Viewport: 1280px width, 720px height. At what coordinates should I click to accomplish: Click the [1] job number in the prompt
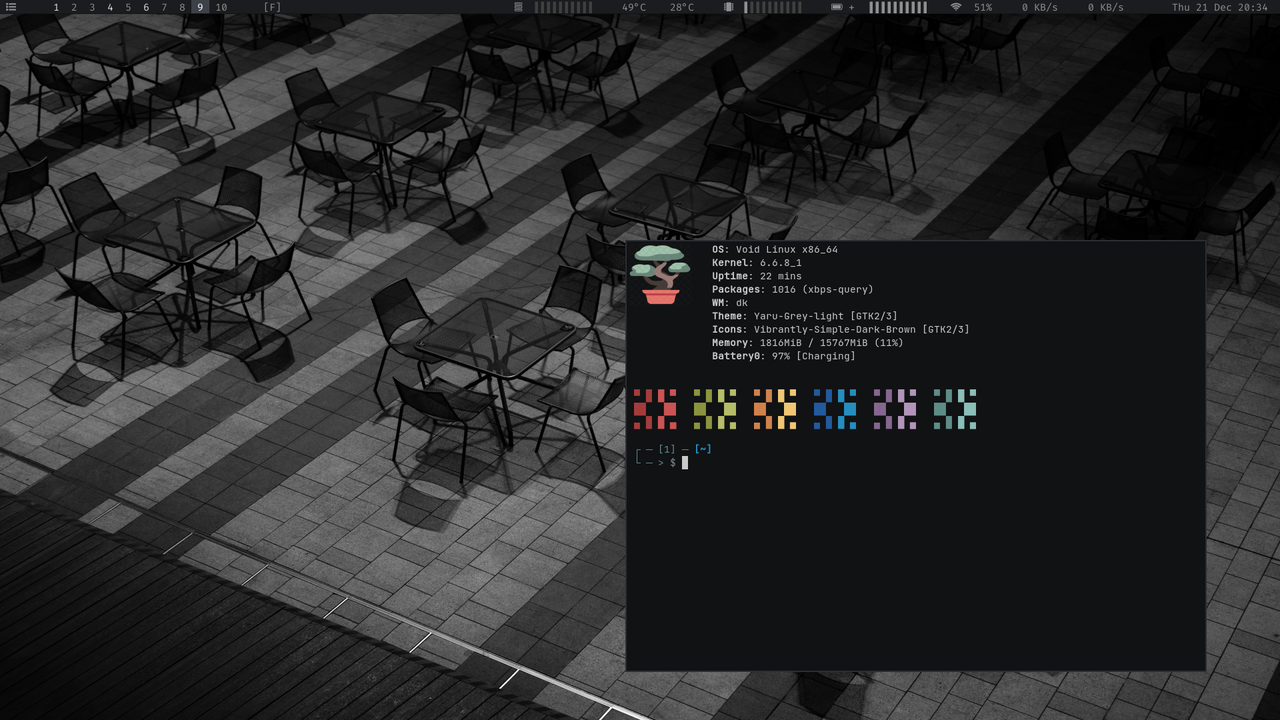coord(667,449)
